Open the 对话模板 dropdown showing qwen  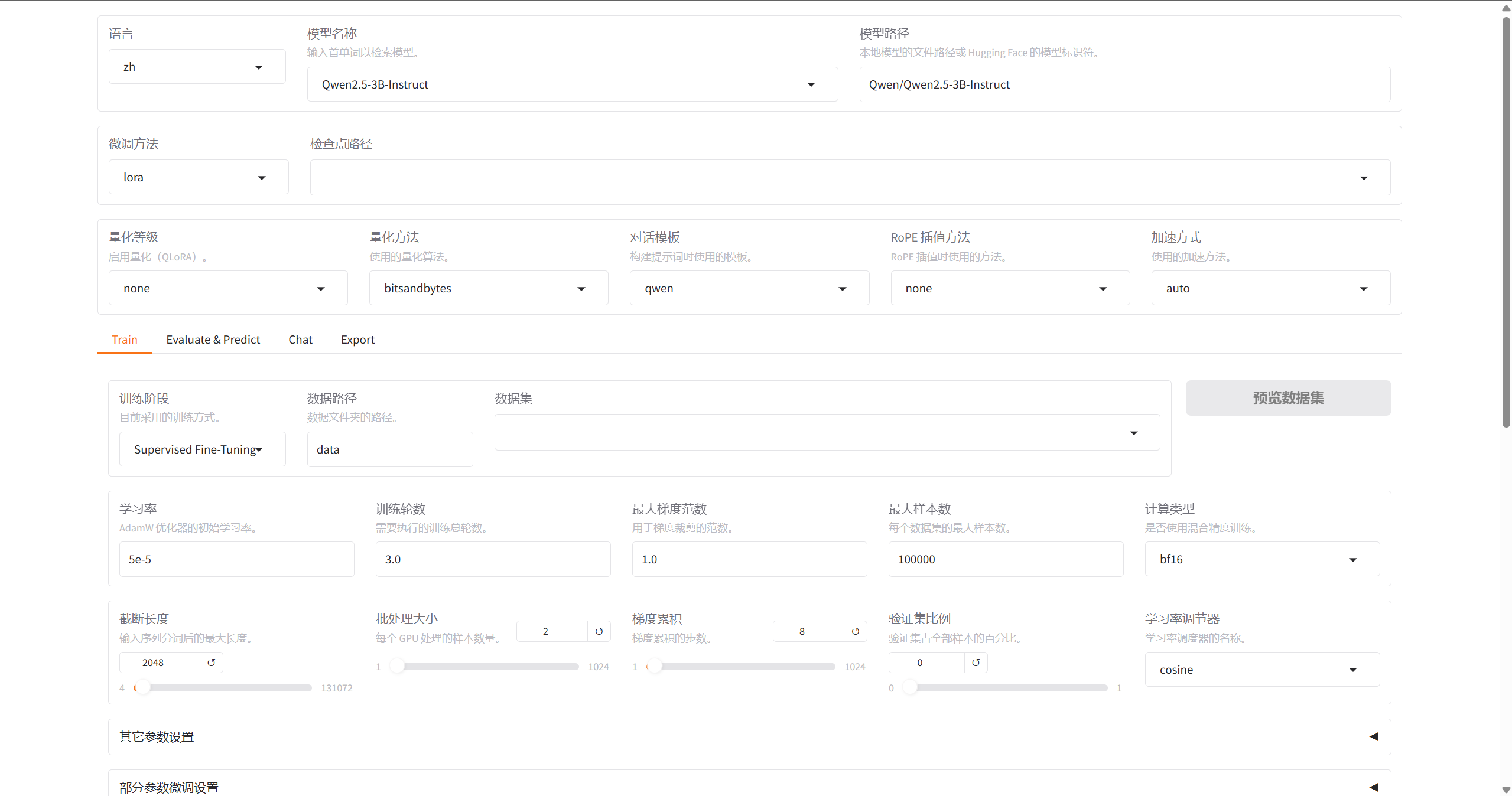(x=749, y=288)
